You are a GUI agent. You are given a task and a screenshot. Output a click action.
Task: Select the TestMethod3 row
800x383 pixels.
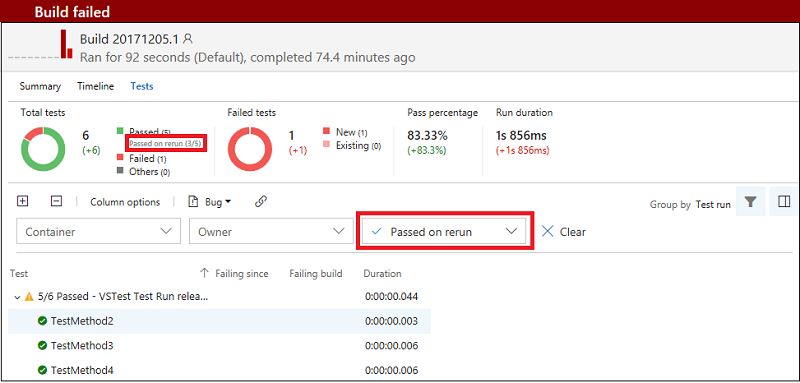point(219,345)
